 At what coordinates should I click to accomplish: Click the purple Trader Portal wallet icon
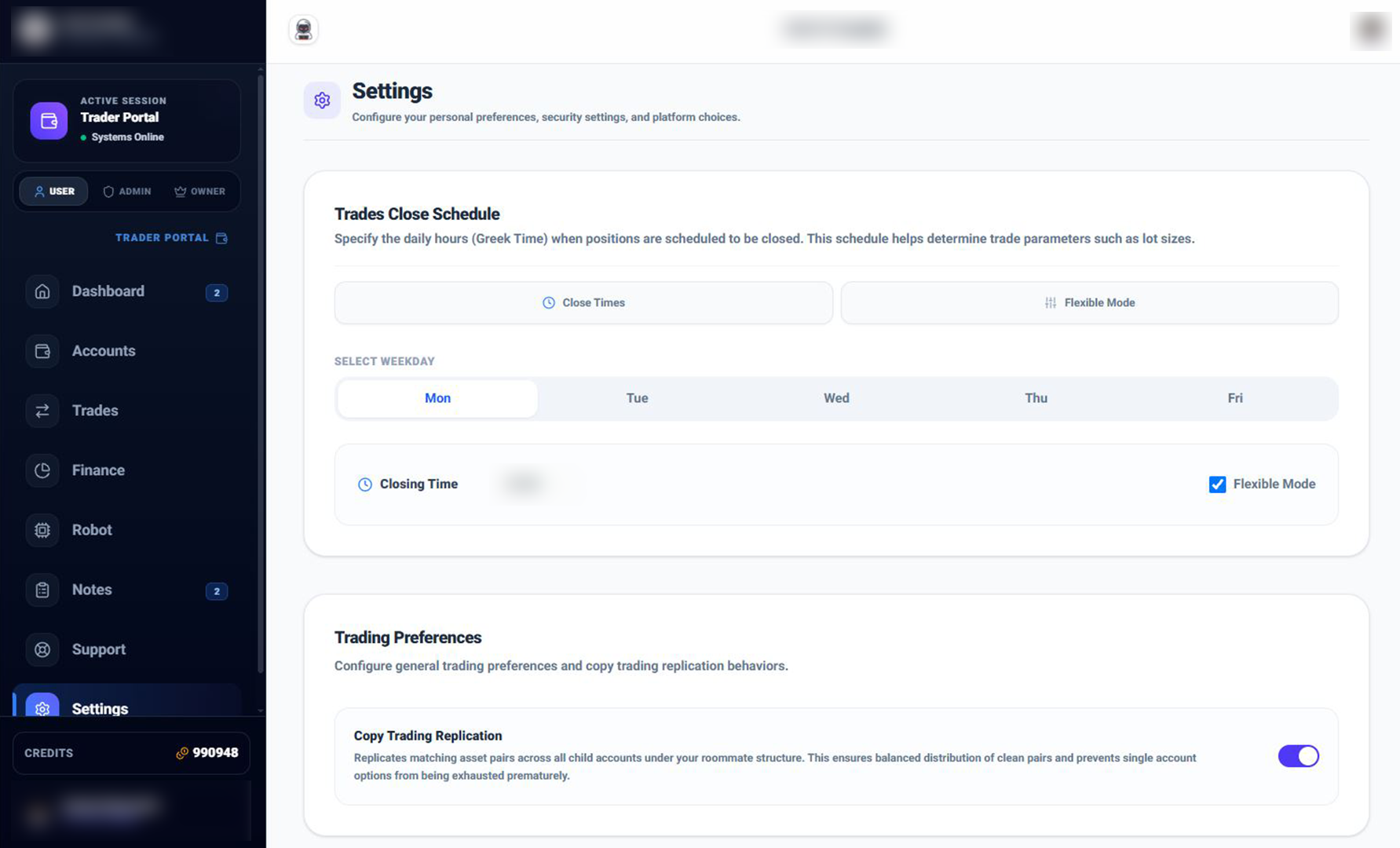pos(49,121)
